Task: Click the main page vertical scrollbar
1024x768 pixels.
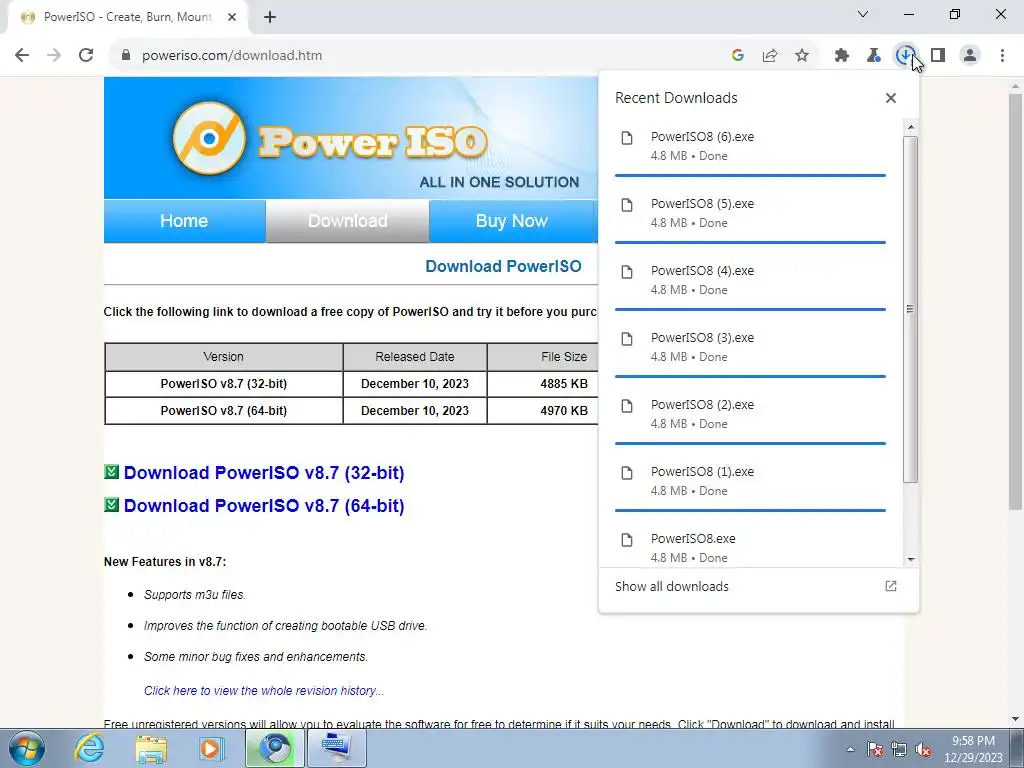Action: pyautogui.click(x=1015, y=300)
